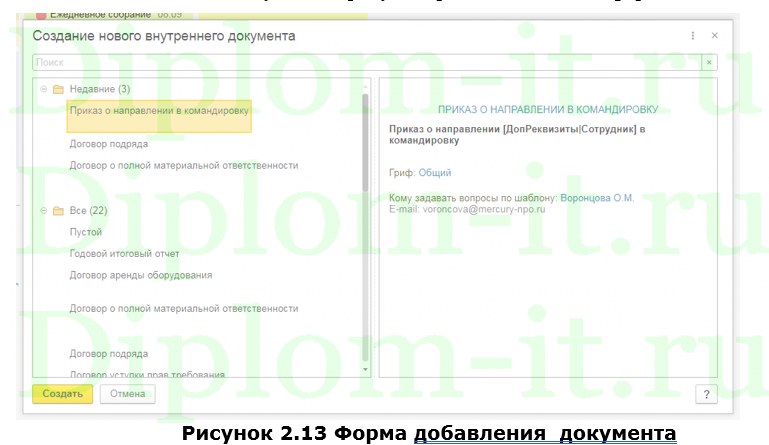Select the Все (22) group label

[x=88, y=210]
